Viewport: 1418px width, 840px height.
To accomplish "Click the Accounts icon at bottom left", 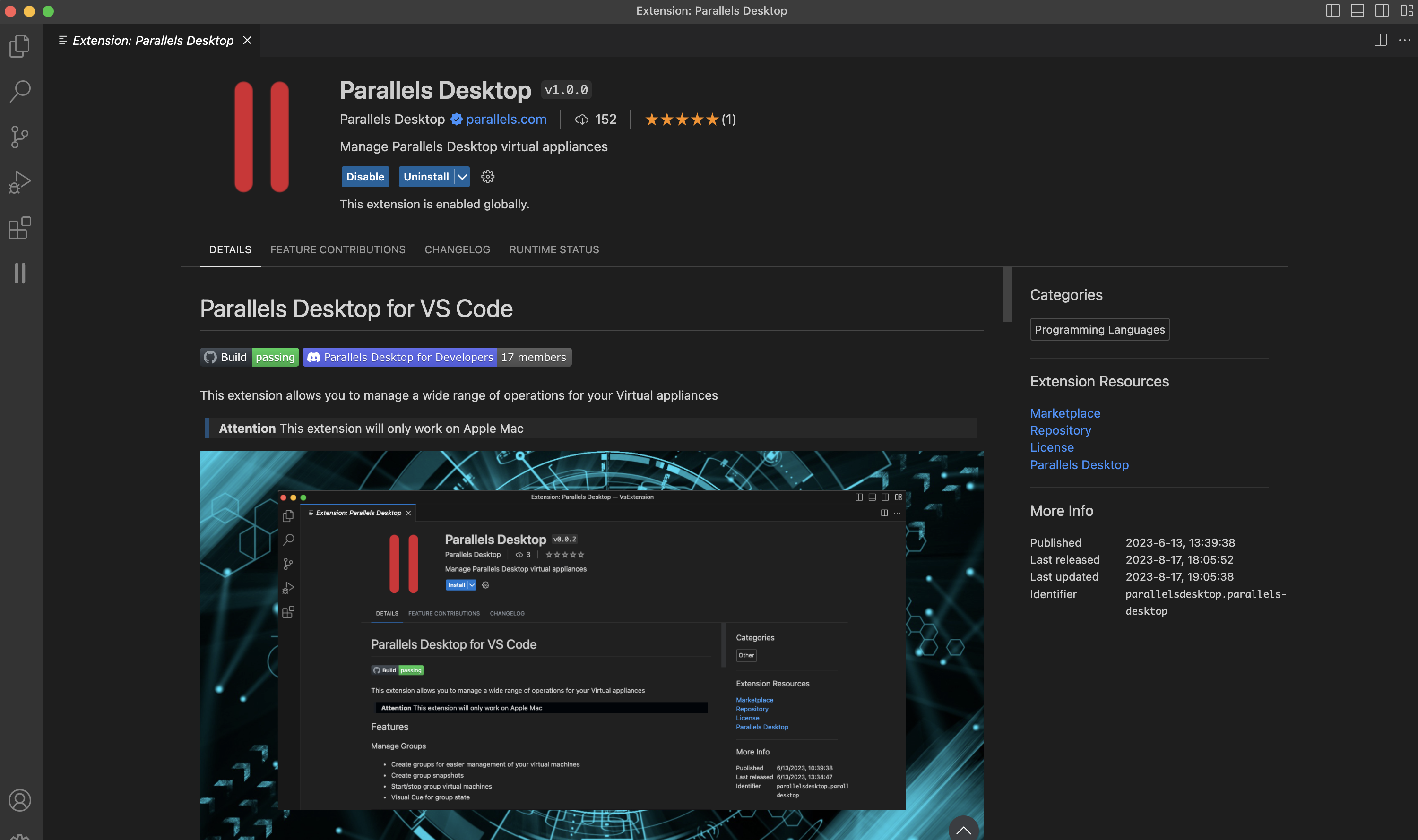I will point(20,800).
